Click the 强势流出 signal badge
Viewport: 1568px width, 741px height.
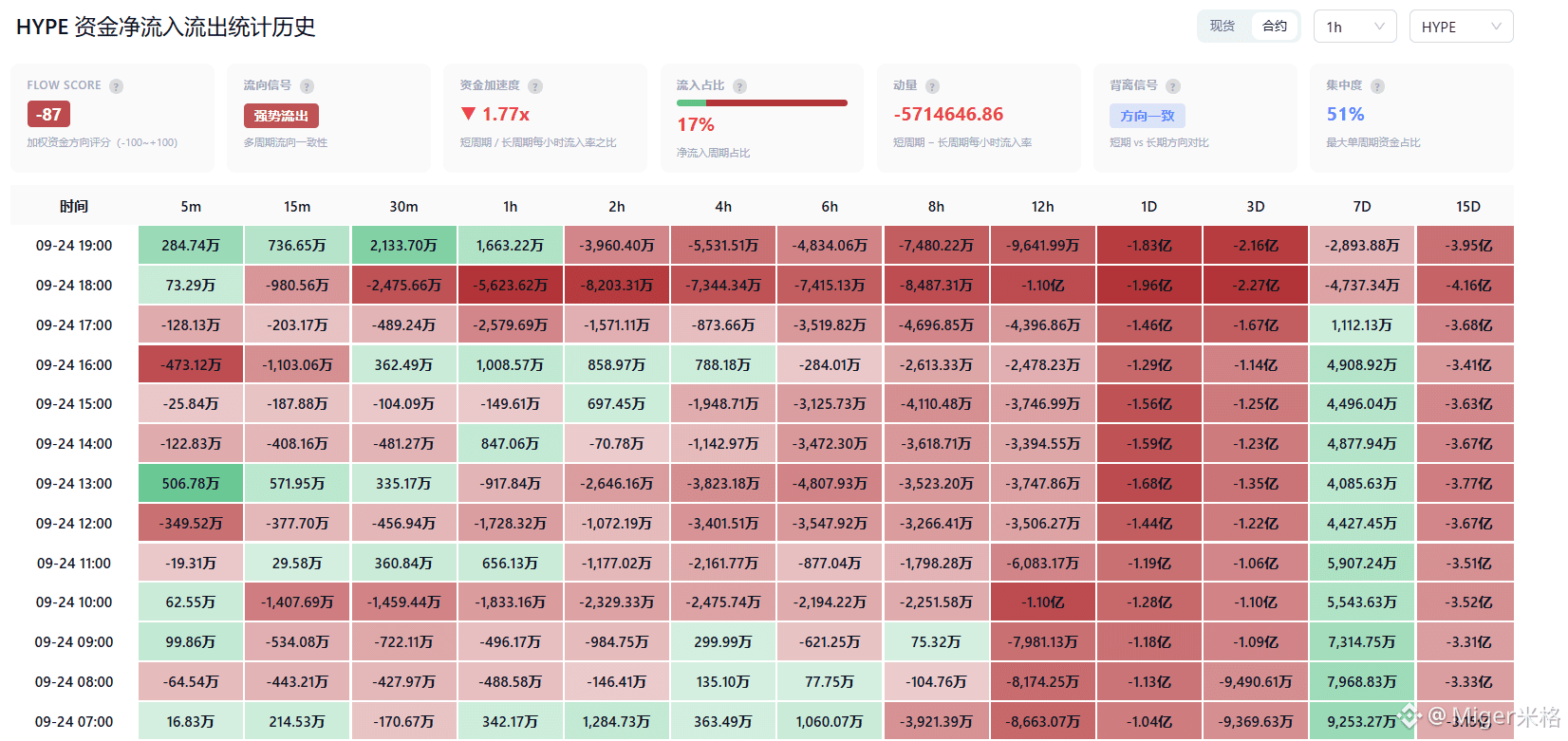281,116
